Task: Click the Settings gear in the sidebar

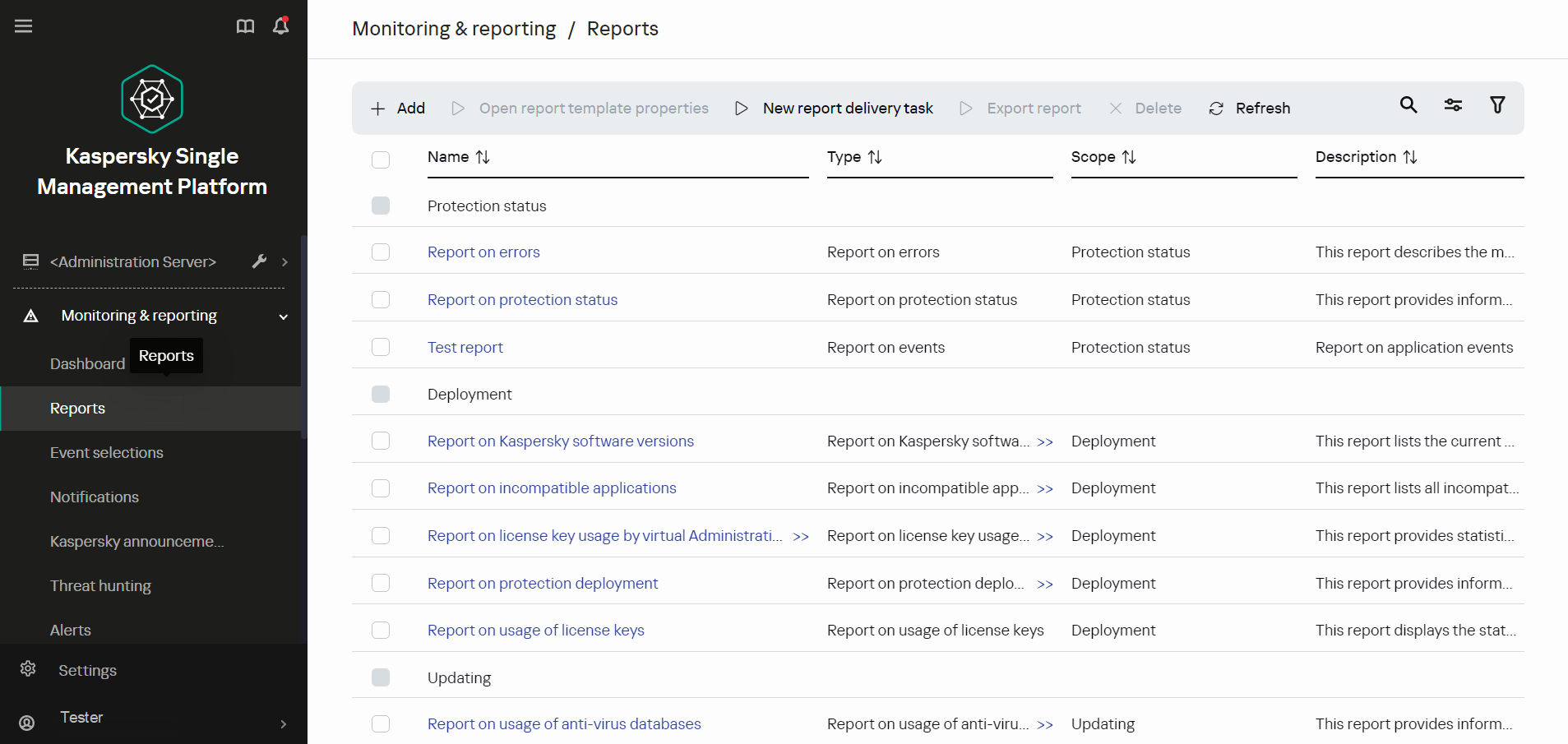Action: coord(28,670)
